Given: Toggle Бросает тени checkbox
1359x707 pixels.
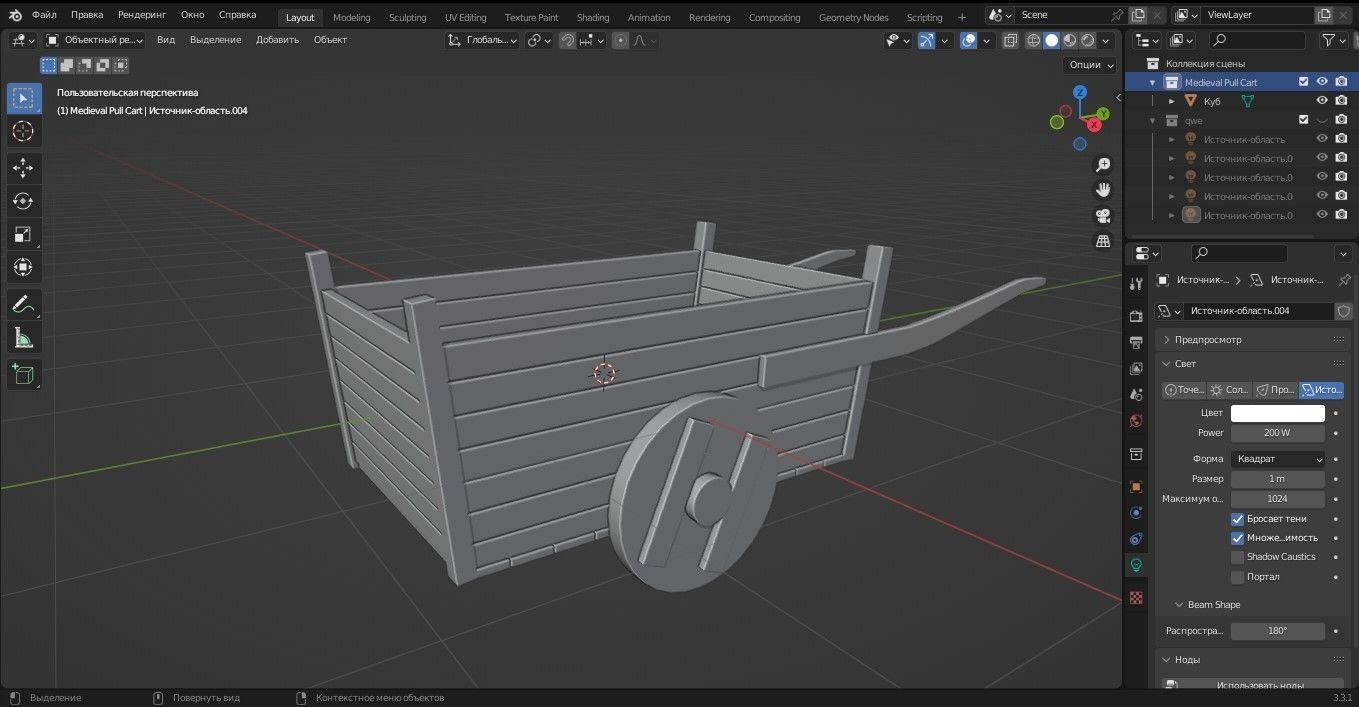Looking at the screenshot, I should point(1237,519).
